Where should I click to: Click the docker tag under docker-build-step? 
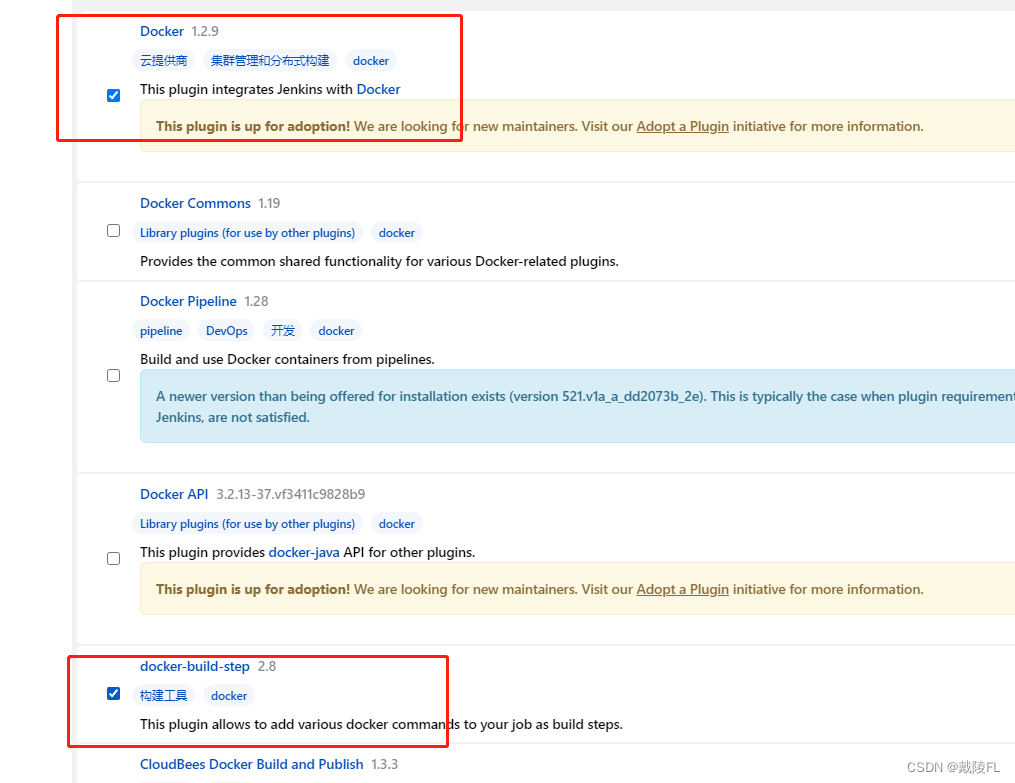click(229, 696)
